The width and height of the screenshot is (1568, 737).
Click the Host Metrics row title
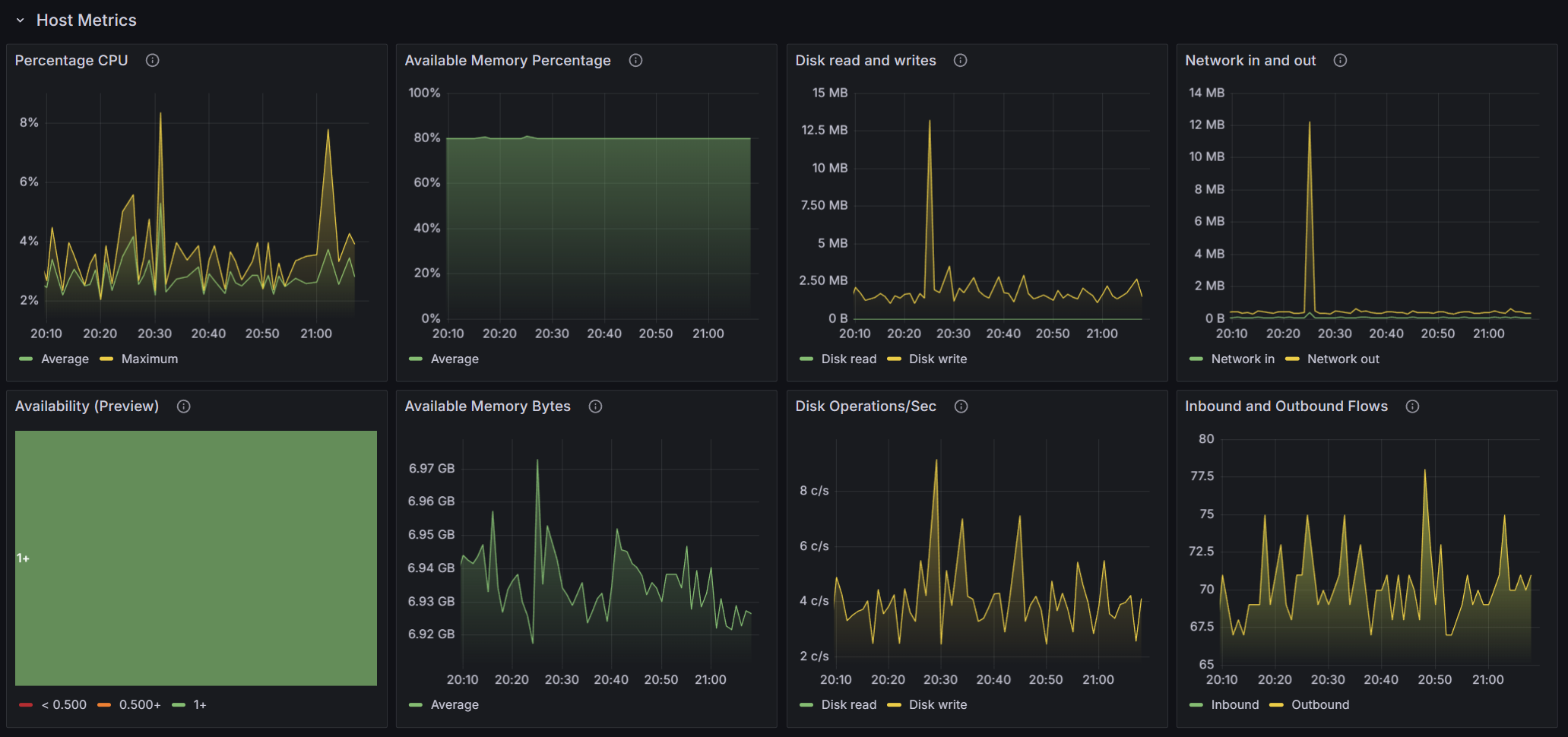[x=87, y=21]
